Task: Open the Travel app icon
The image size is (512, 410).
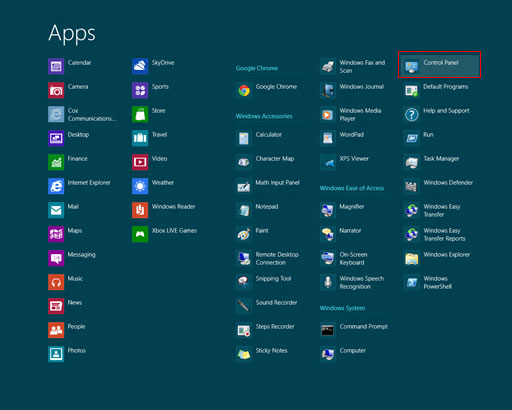Action: pyautogui.click(x=140, y=138)
